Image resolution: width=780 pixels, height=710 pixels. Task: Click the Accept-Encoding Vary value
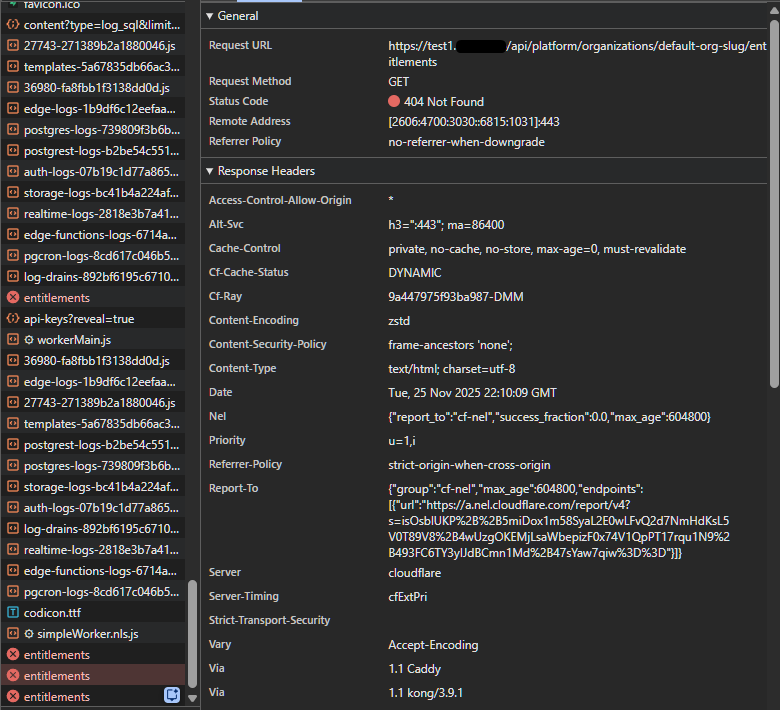click(433, 645)
